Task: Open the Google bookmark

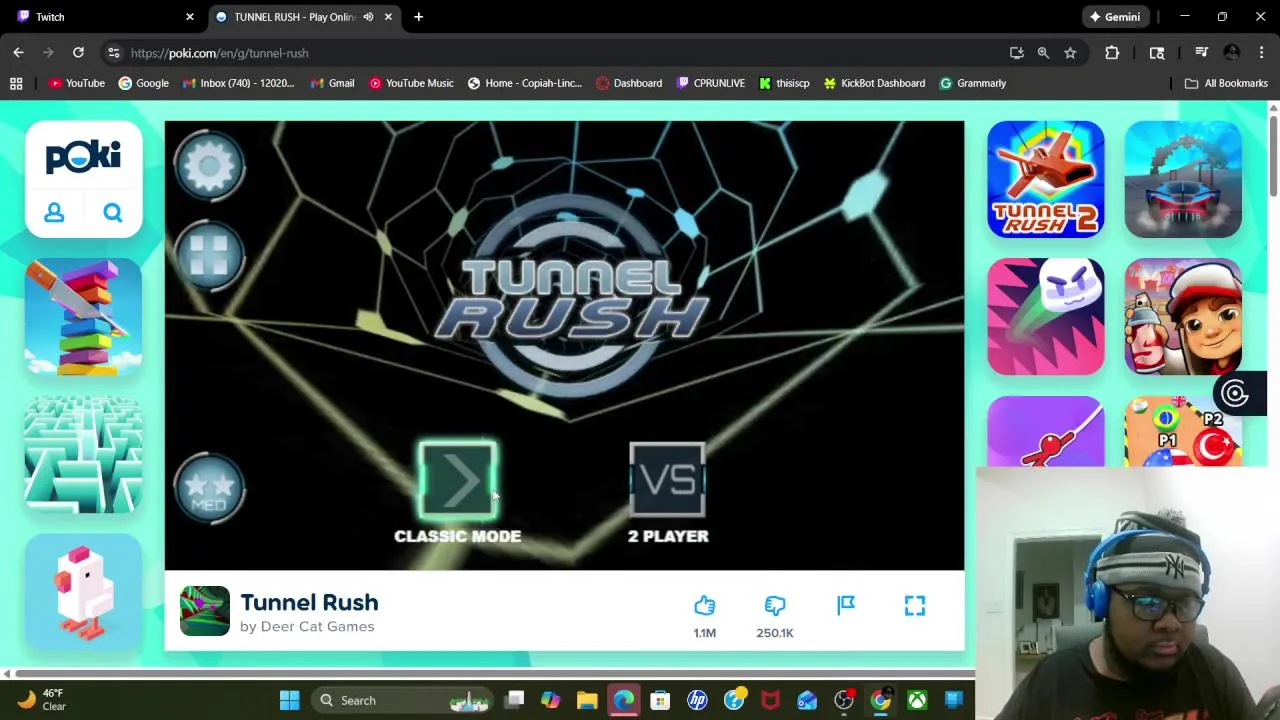Action: [143, 83]
